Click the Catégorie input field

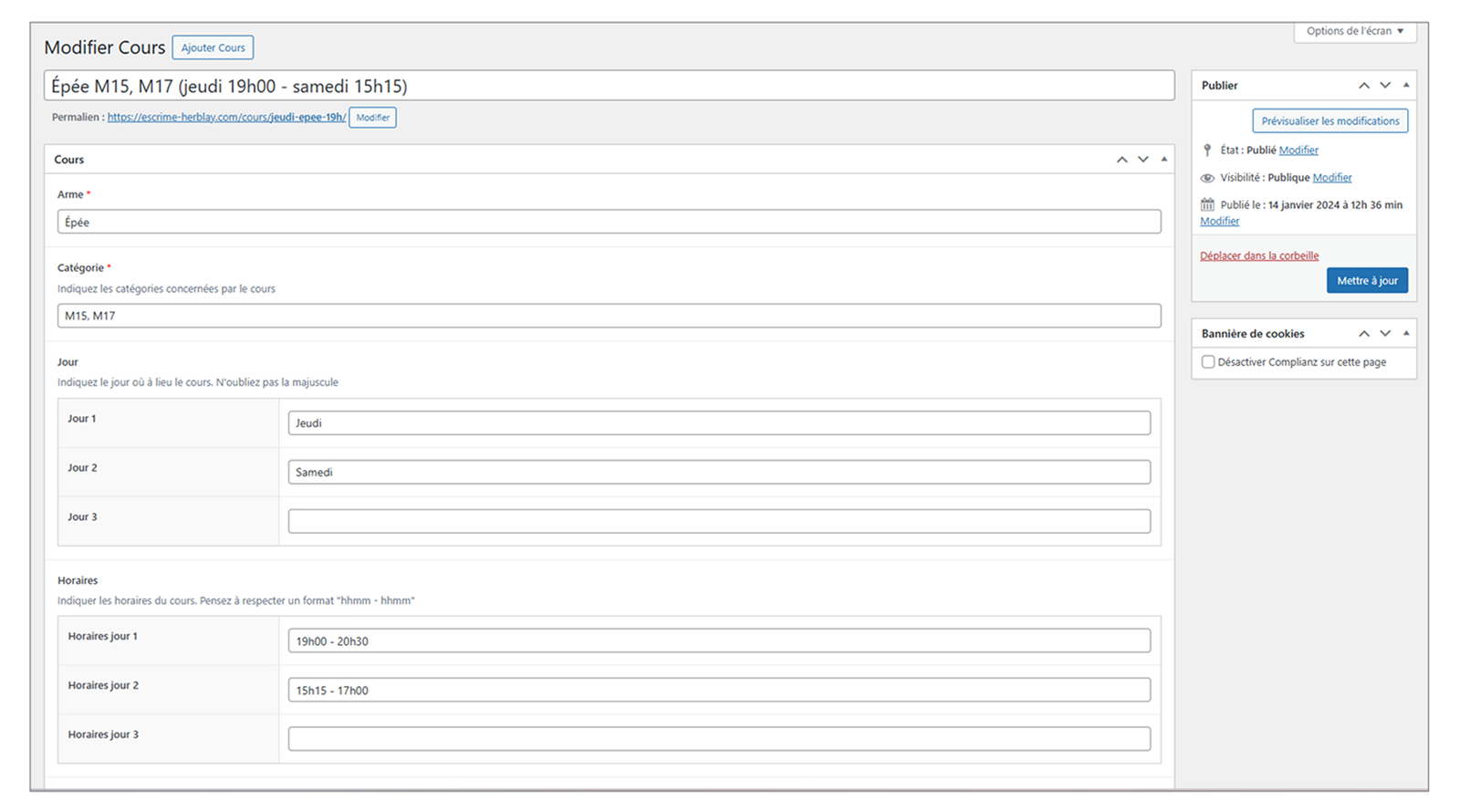[609, 316]
